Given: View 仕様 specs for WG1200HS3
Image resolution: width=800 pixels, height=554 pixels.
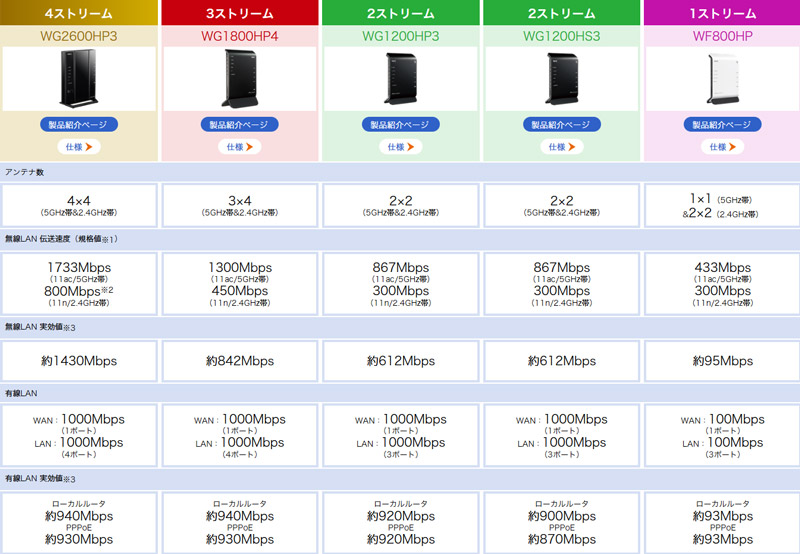Looking at the screenshot, I should tap(562, 147).
